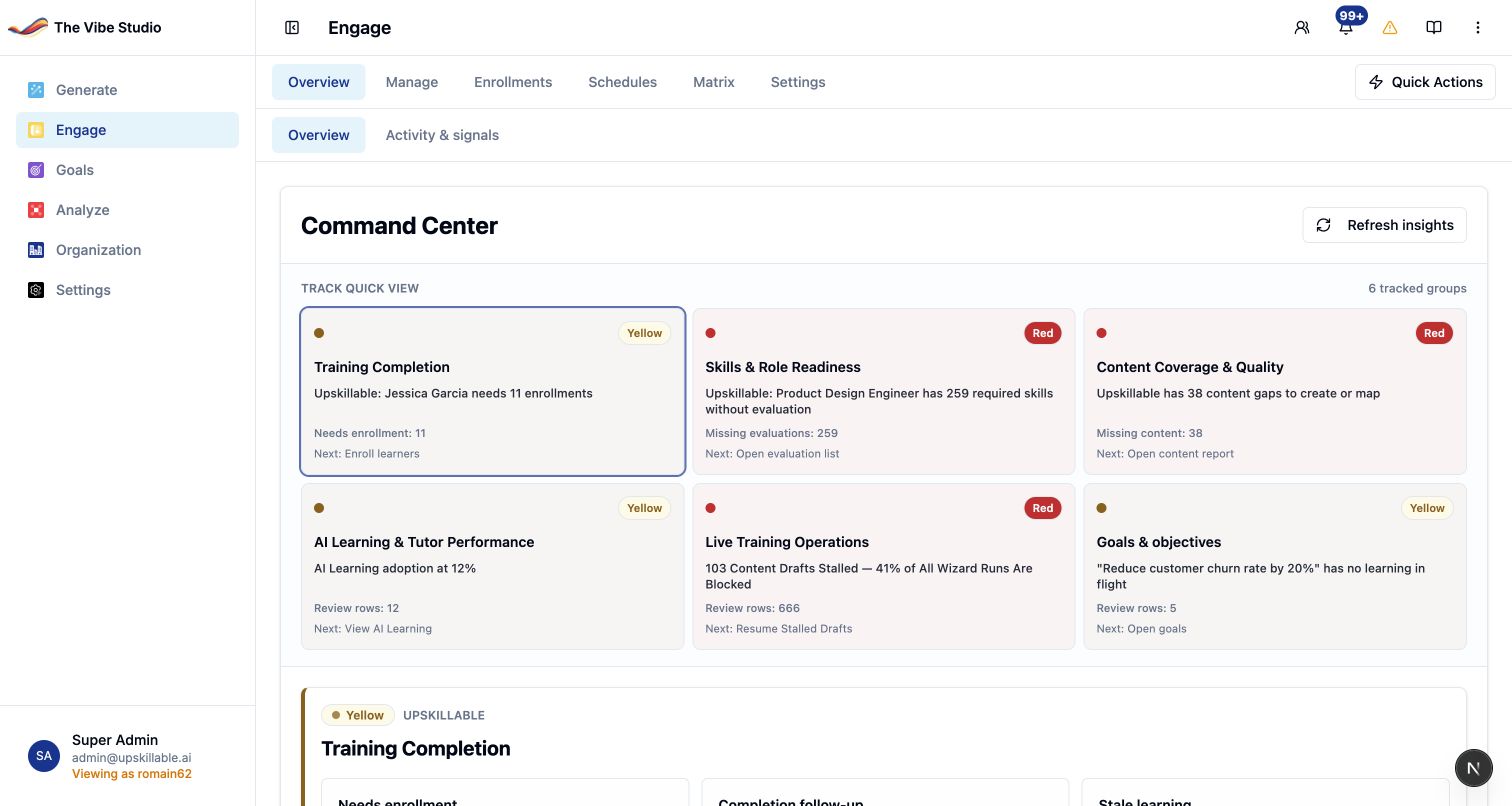
Task: Click admin@upskillable.ai email text
Action: coord(131,758)
